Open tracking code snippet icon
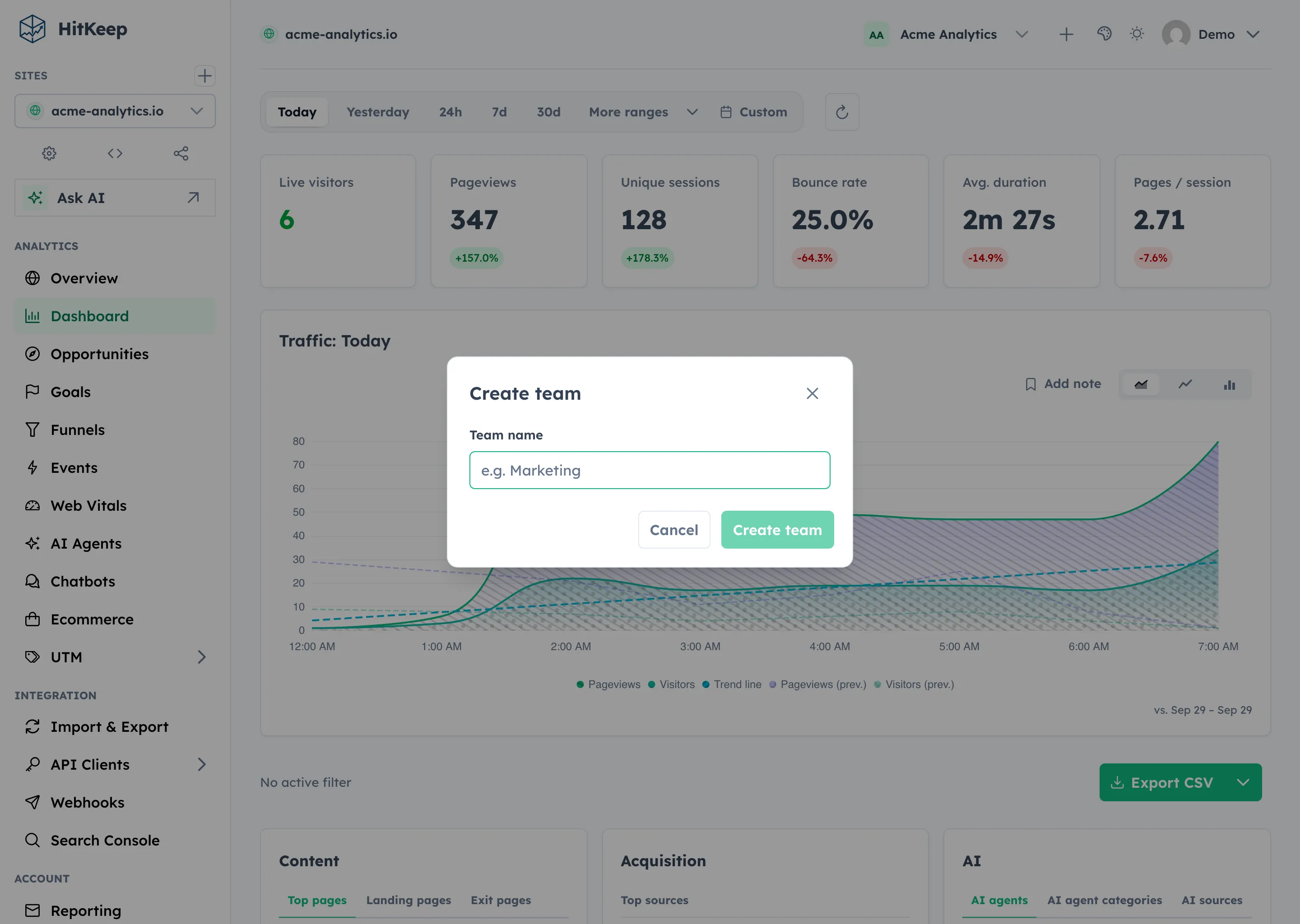 pos(115,153)
